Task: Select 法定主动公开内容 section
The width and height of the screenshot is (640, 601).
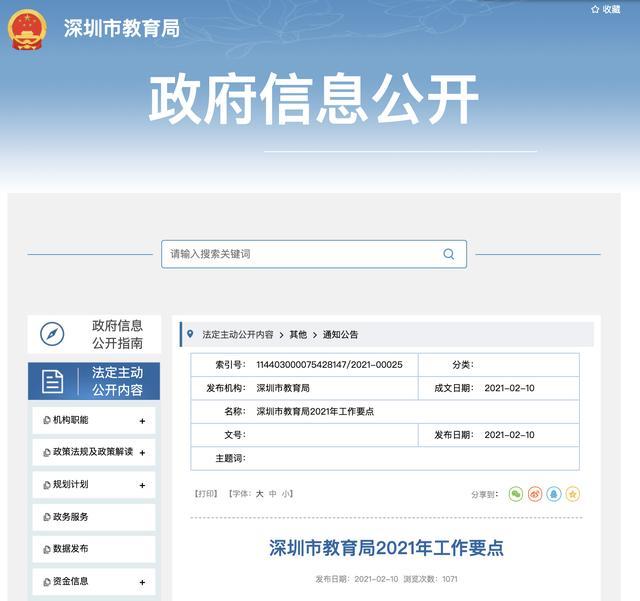Action: pos(94,381)
